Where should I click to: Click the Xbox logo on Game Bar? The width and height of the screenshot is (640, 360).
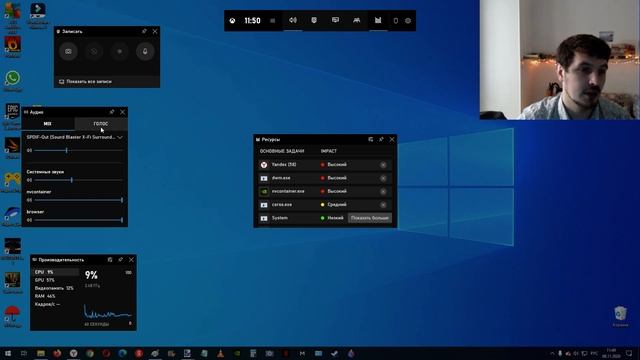(x=232, y=21)
